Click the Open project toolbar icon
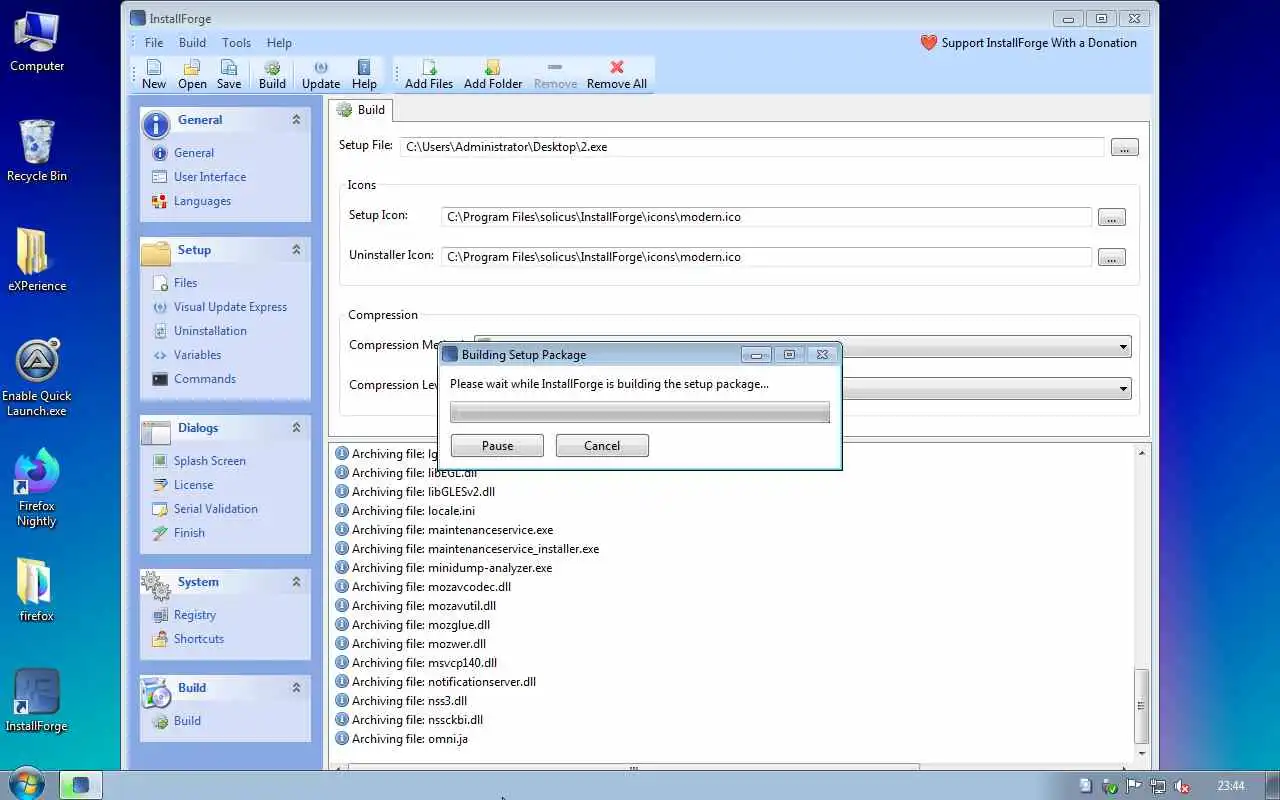The image size is (1280, 800). (192, 74)
